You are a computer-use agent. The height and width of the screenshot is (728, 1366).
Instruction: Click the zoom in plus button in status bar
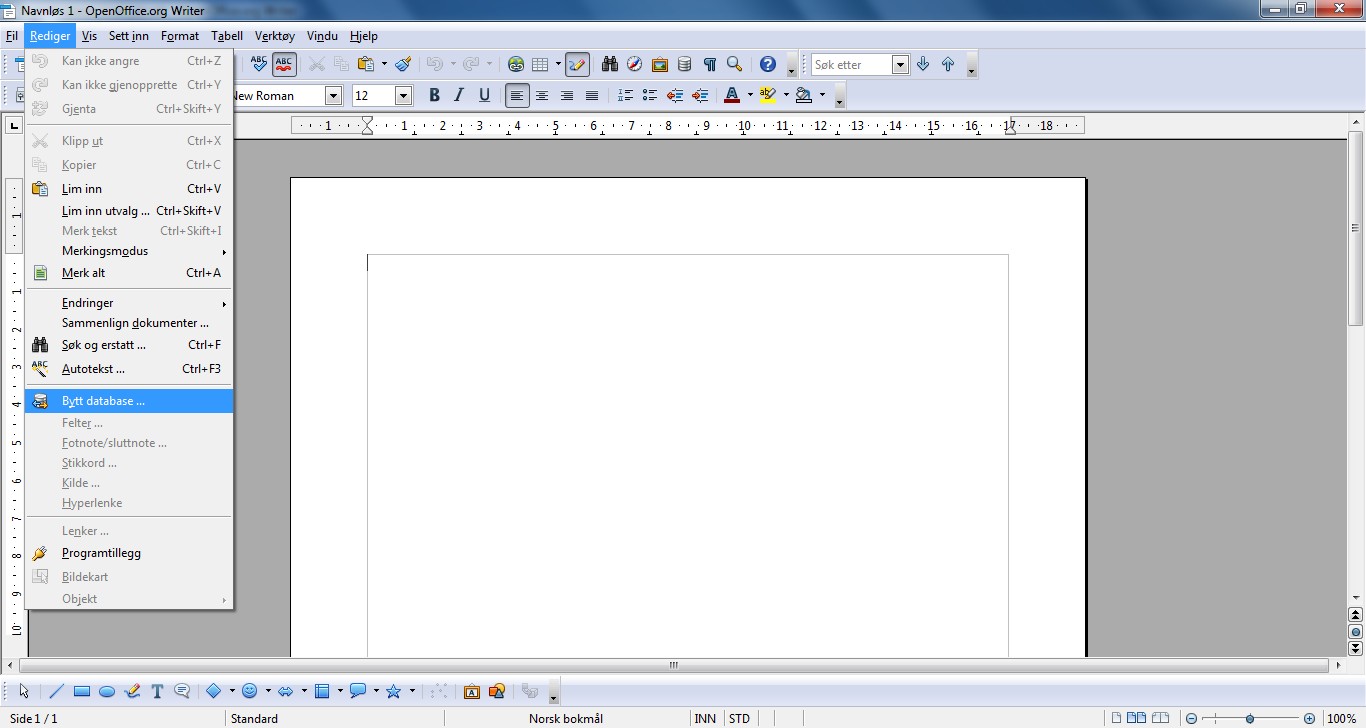point(1310,718)
